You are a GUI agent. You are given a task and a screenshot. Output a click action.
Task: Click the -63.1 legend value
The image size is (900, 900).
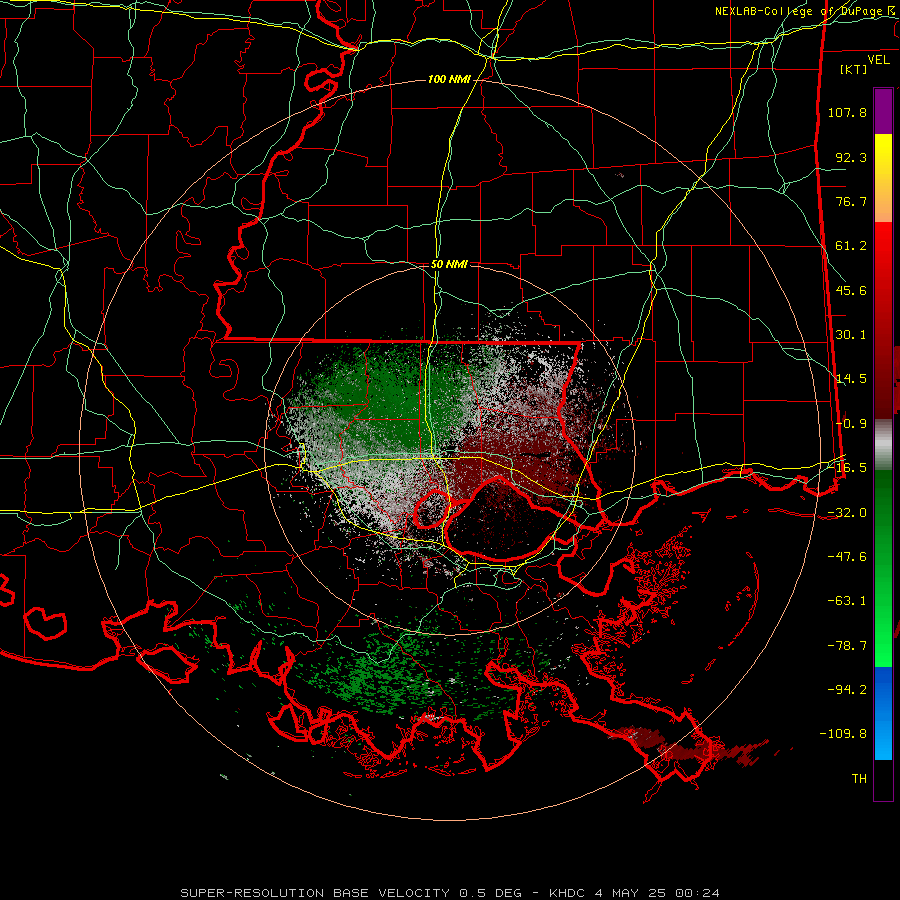(x=847, y=601)
